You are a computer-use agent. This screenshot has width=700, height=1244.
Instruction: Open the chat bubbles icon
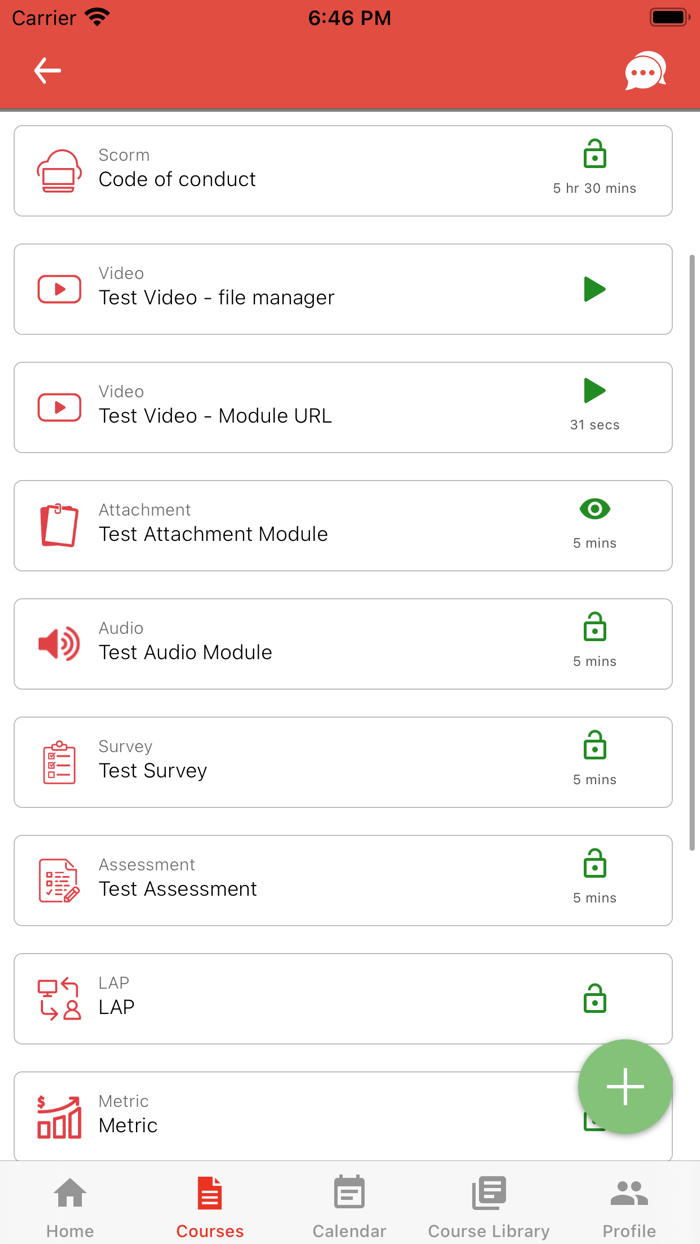tap(645, 71)
